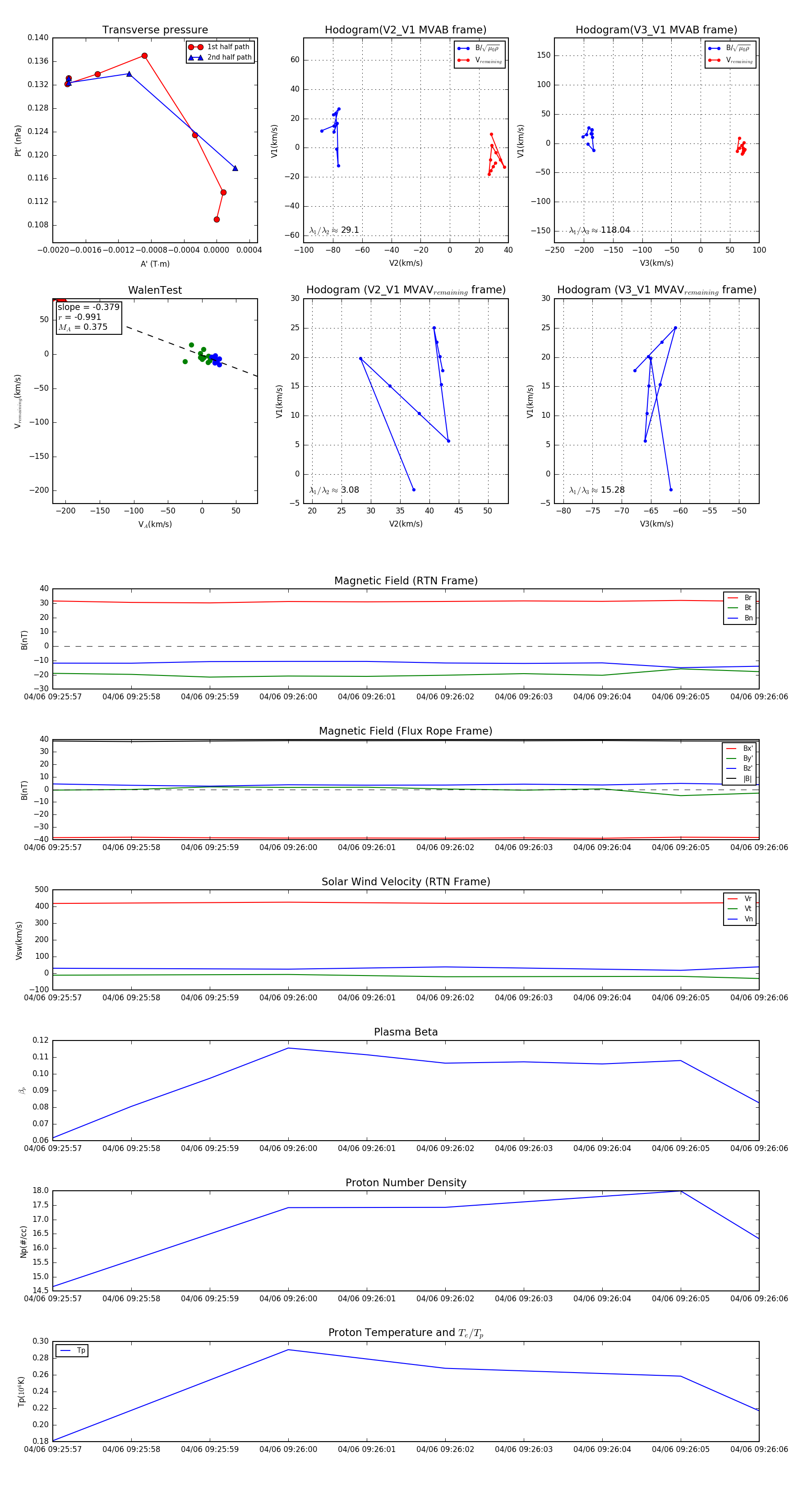Click the Walen test slope statistics box
Viewport: 812px width, 1489px height.
pos(88,317)
